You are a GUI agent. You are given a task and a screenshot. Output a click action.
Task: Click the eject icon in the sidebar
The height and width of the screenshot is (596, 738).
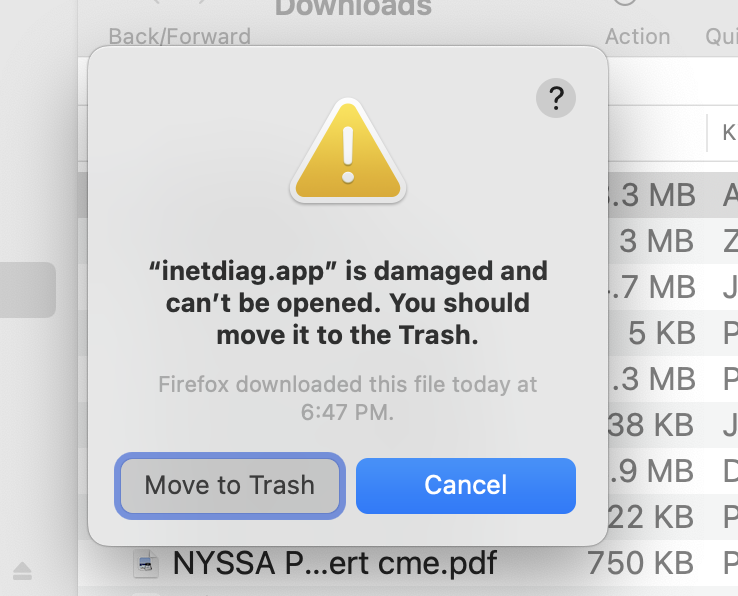pos(22,571)
